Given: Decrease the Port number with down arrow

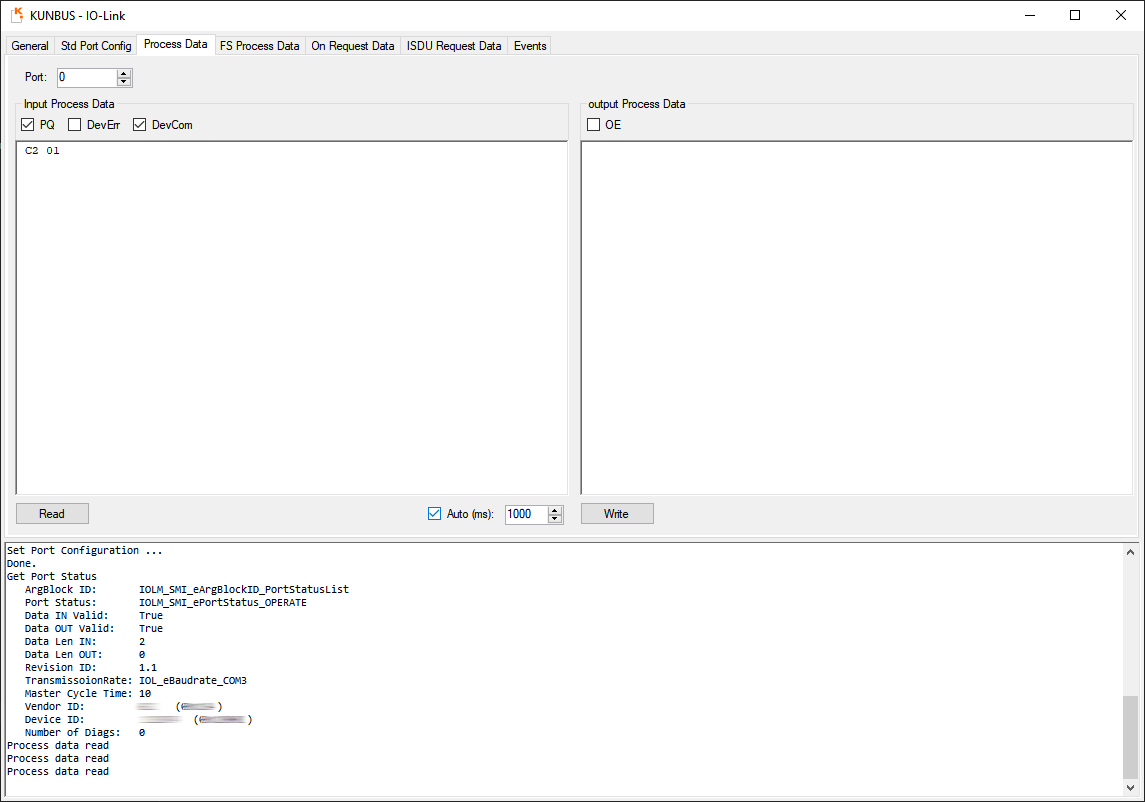Looking at the screenshot, I should 124,82.
